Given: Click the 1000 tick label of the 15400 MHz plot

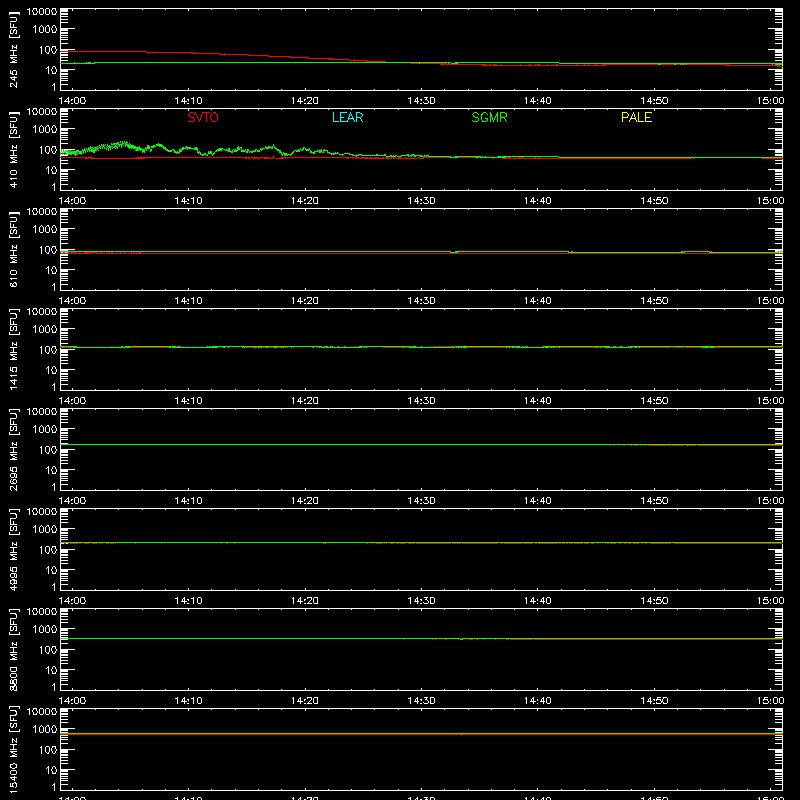Looking at the screenshot, I should pyautogui.click(x=45, y=730).
